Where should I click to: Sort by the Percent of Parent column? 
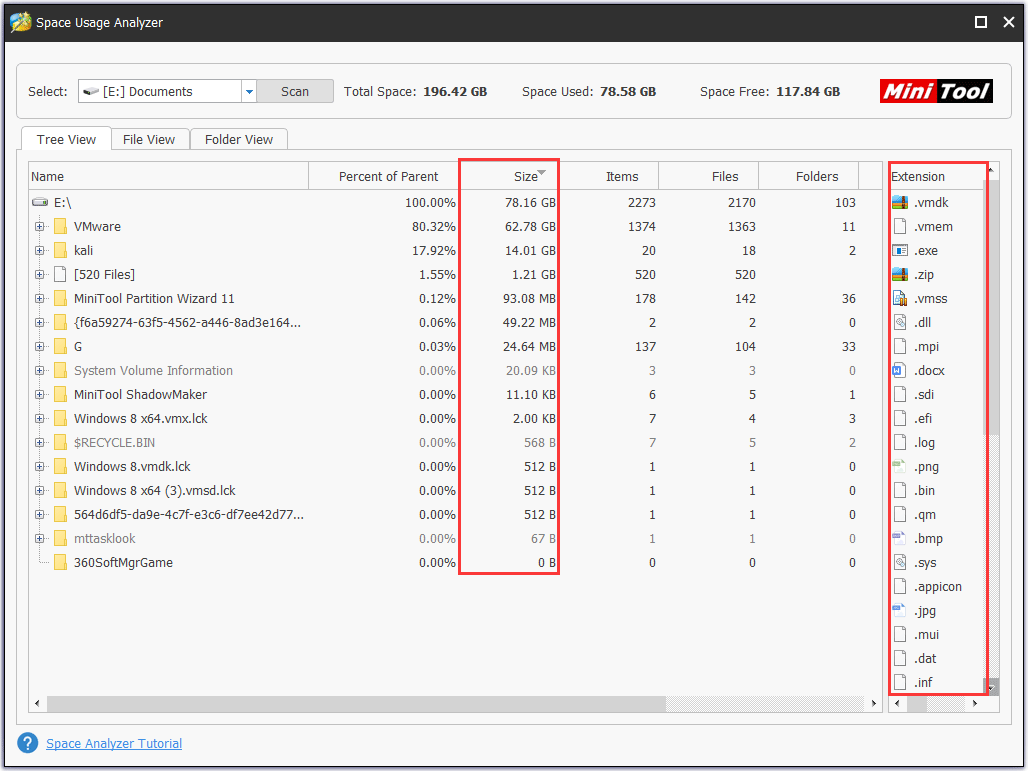[384, 176]
